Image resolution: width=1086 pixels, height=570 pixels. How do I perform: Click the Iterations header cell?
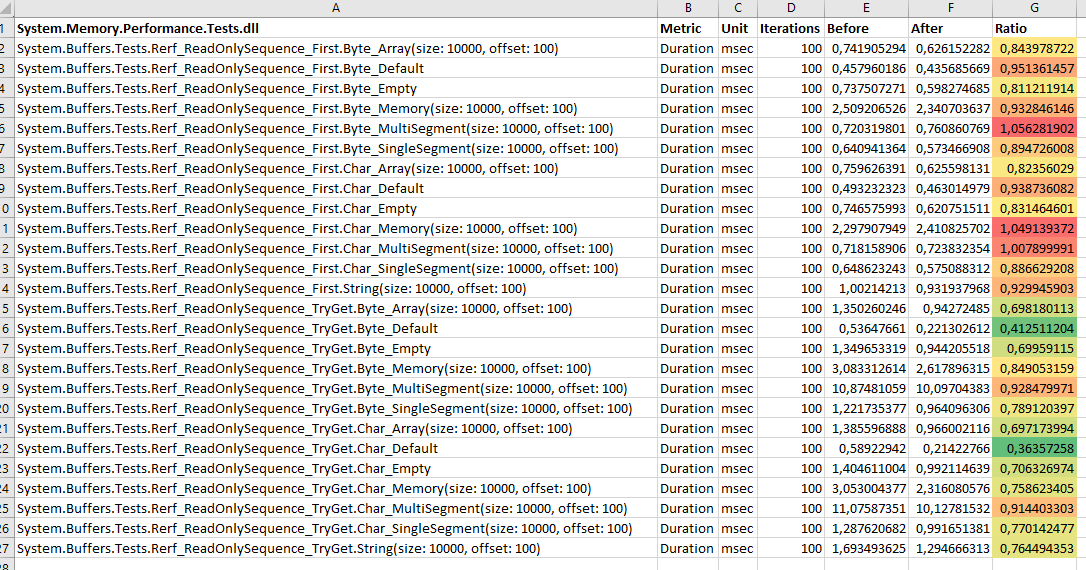pyautogui.click(x=791, y=28)
